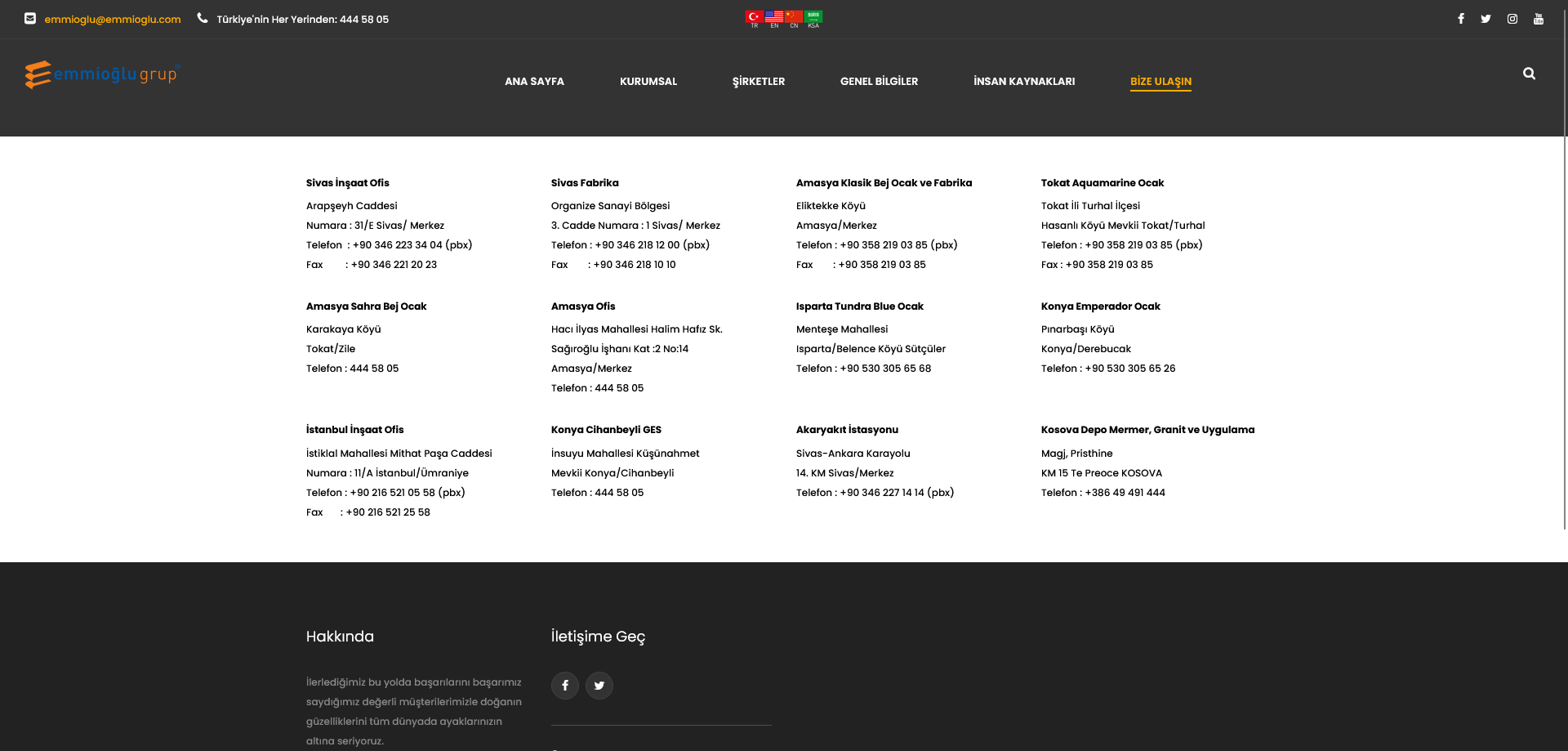Screen dimensions: 1568x751
Task: Open the Twitter icon in top bar
Action: (x=1486, y=19)
